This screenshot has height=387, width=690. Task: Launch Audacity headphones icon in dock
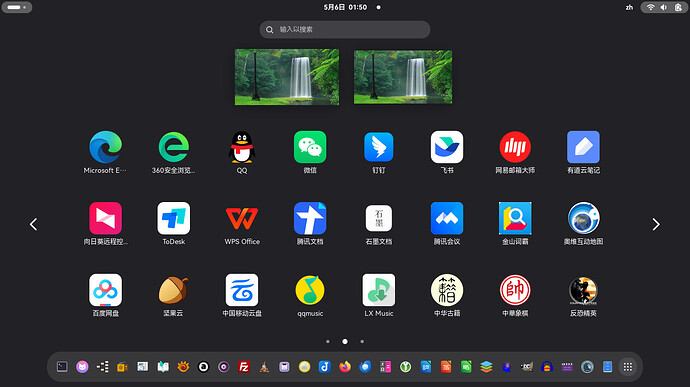pos(547,367)
